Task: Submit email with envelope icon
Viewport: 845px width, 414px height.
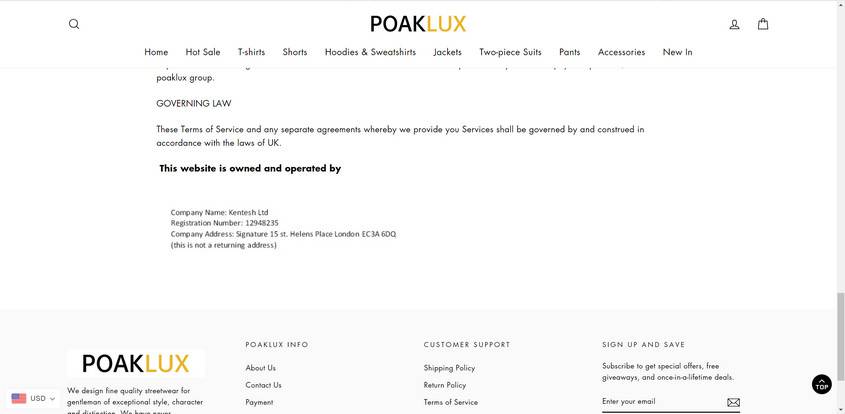Action: [x=733, y=402]
